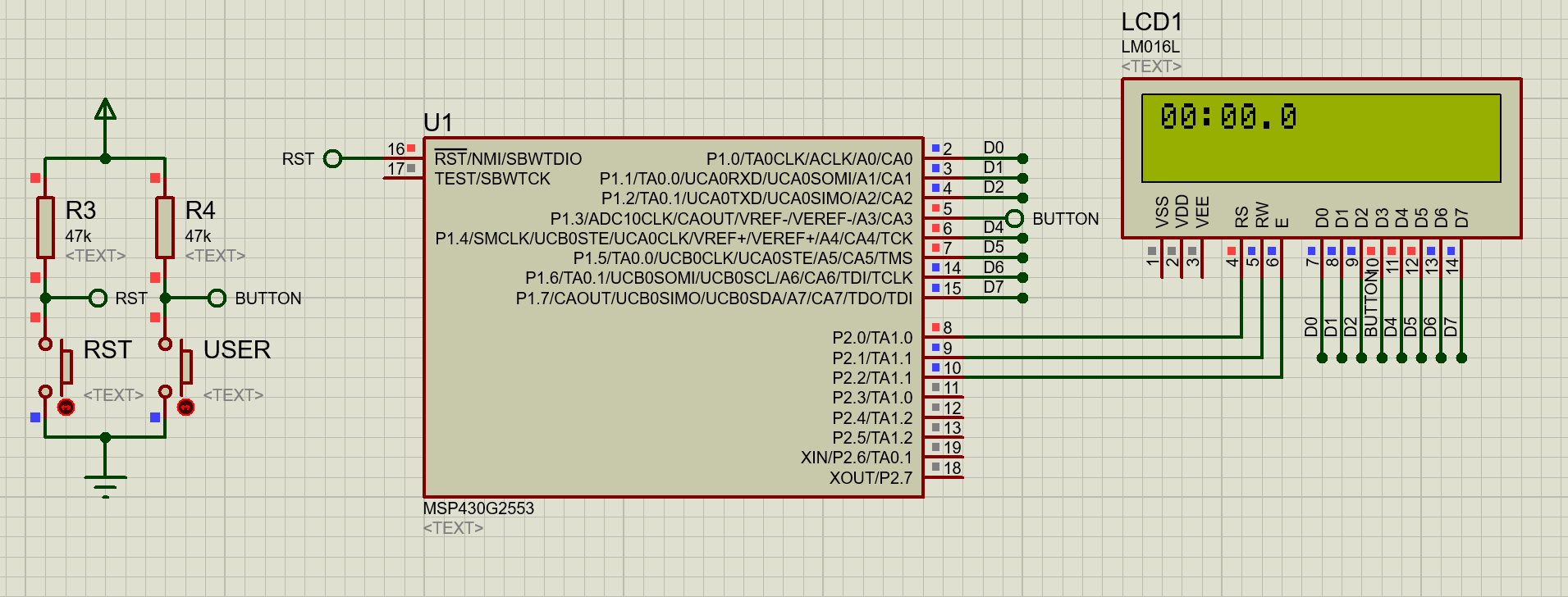Click the P1.4/SMCLK/UCB0STE pin name
Viewport: 1568px width, 597px height.
pos(674,239)
